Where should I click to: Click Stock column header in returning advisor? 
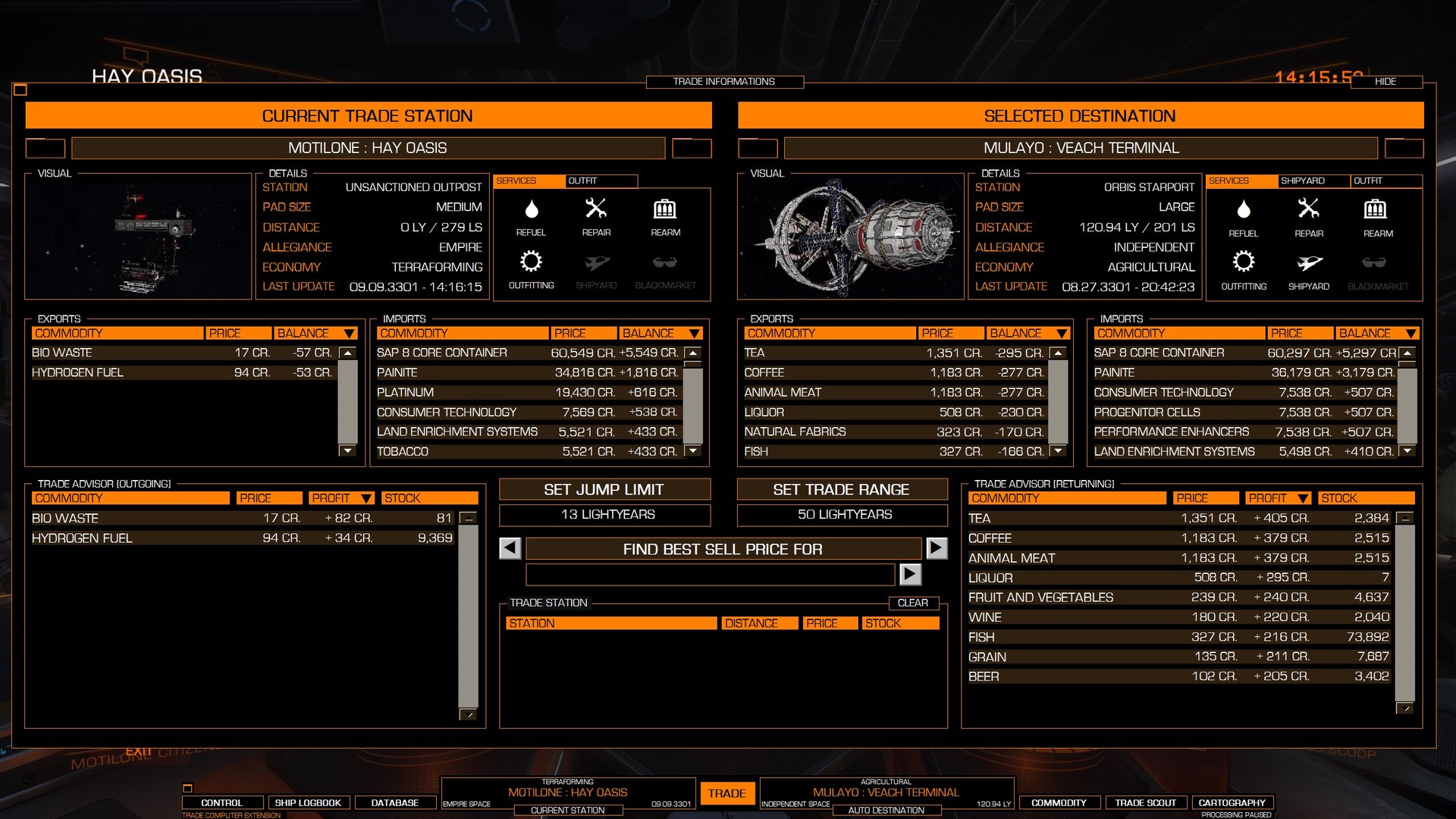tap(1366, 498)
